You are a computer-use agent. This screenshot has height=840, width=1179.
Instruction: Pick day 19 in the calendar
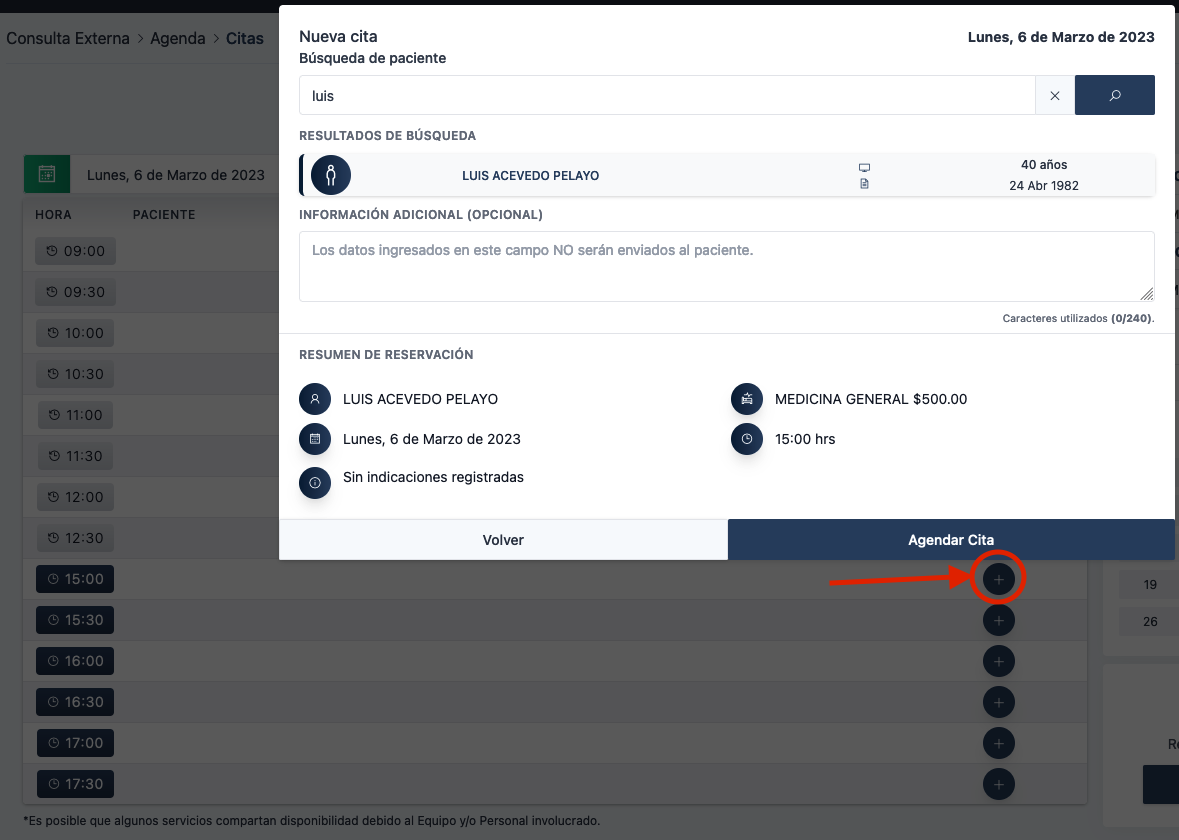(x=1150, y=585)
